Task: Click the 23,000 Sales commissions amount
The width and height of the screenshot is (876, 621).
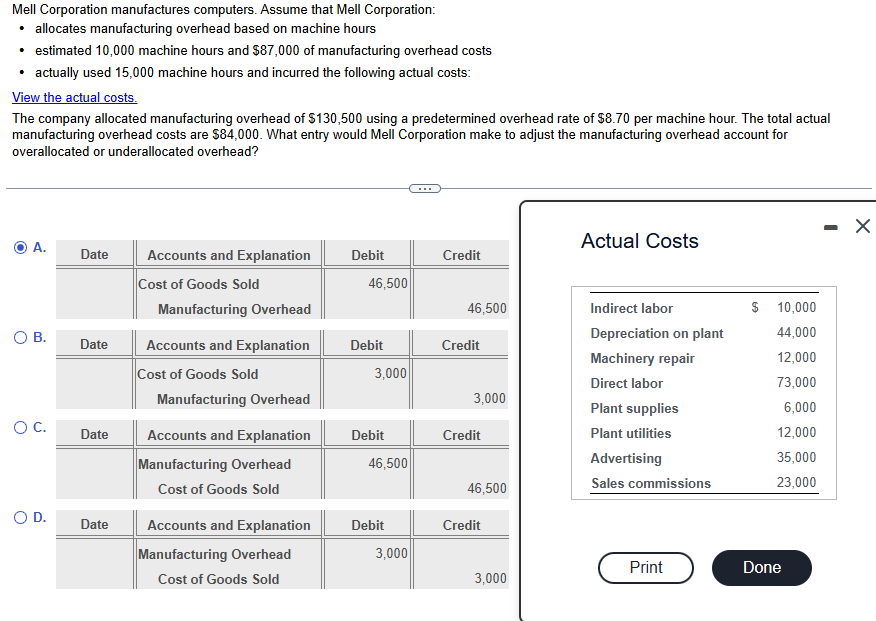Action: (x=797, y=482)
